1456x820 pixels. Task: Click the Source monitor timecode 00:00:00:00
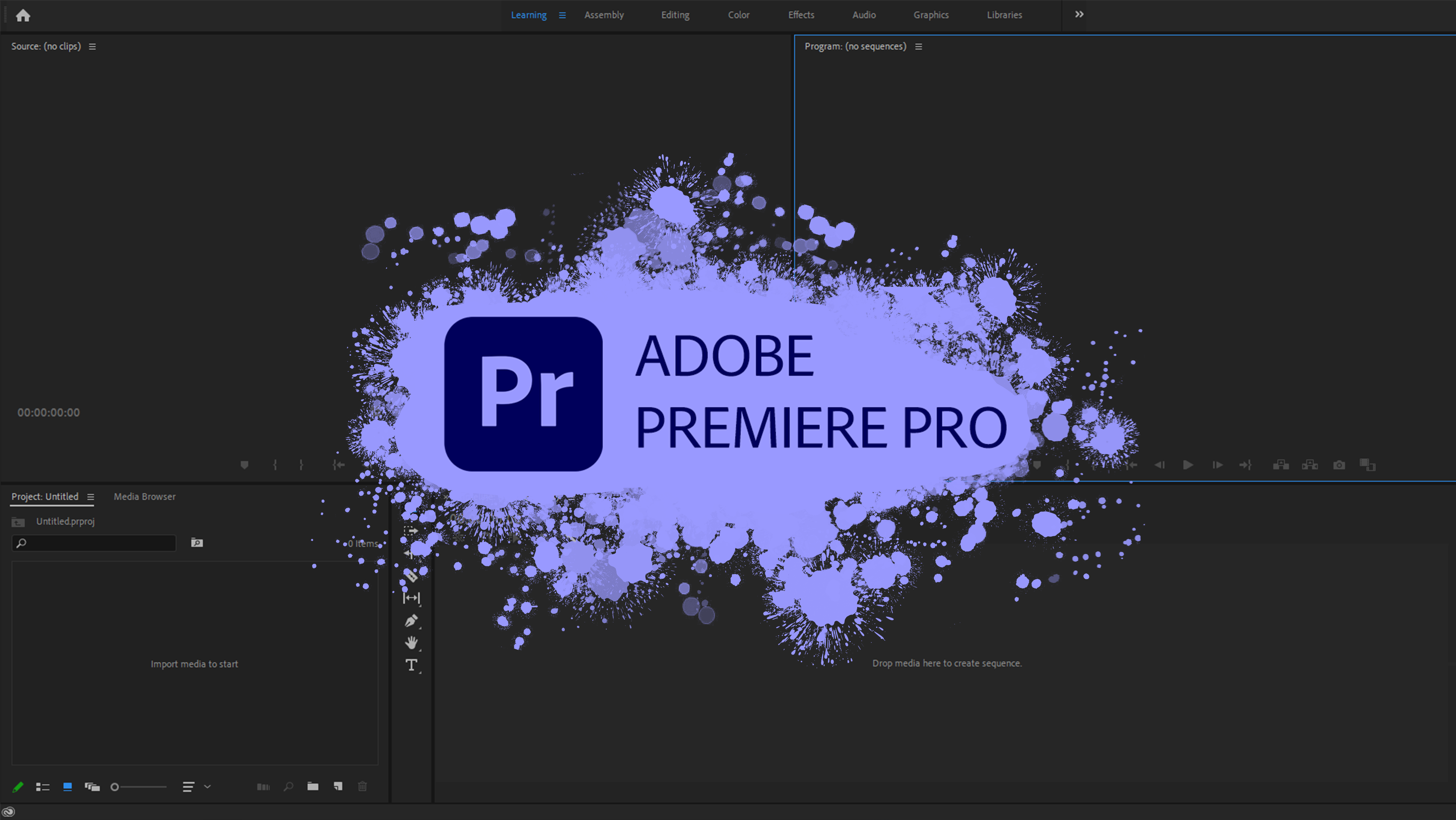click(x=49, y=412)
